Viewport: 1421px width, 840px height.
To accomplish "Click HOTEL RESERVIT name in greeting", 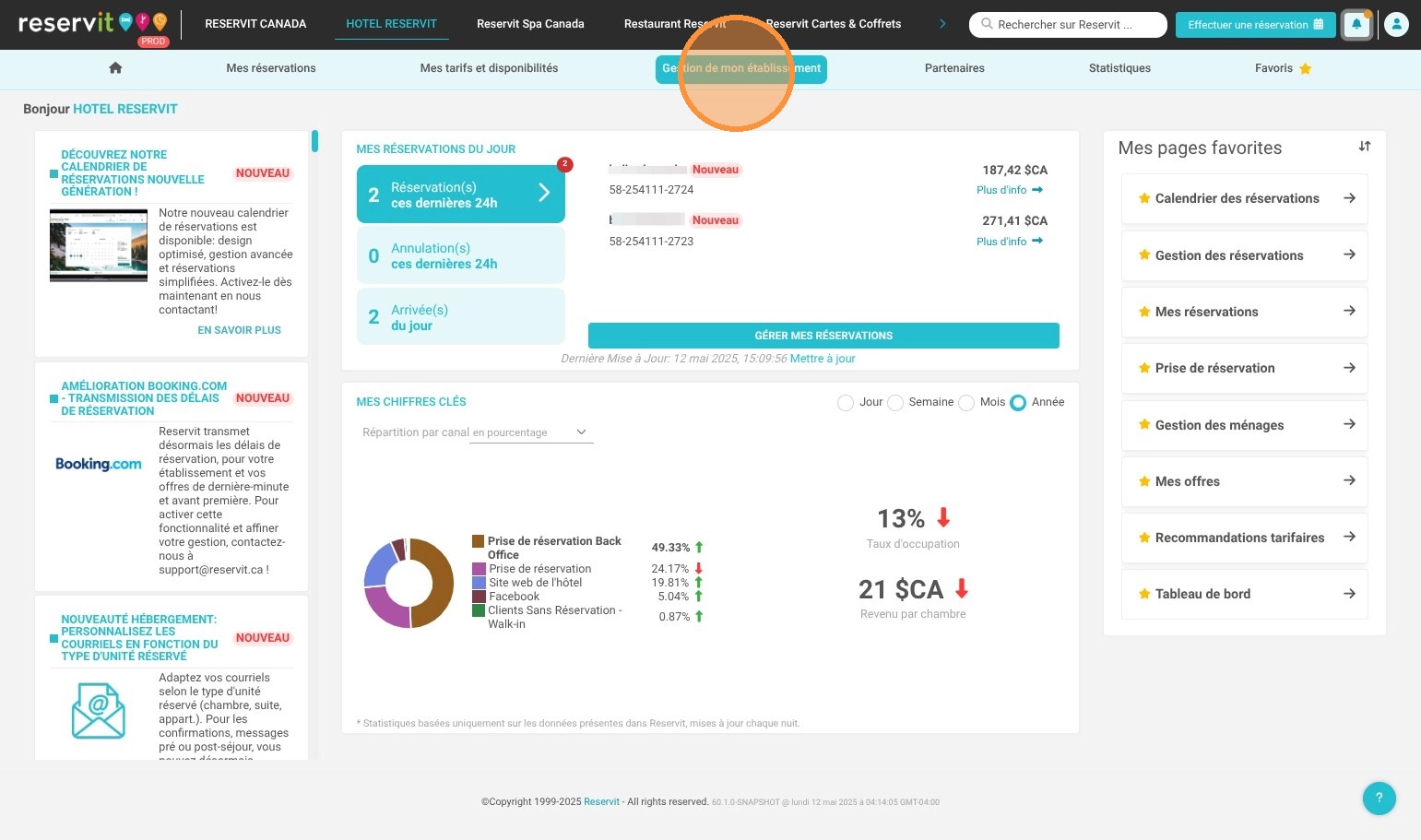I will [x=125, y=109].
